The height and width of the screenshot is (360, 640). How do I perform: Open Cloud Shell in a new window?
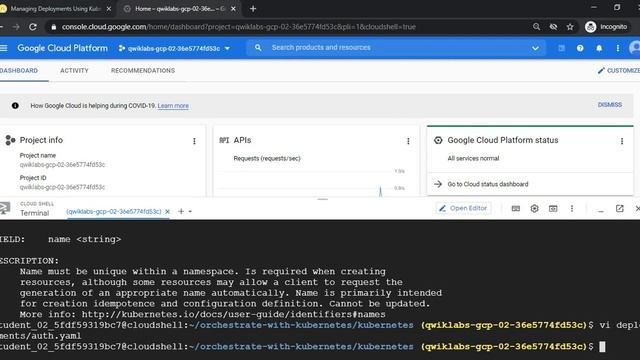620,209
